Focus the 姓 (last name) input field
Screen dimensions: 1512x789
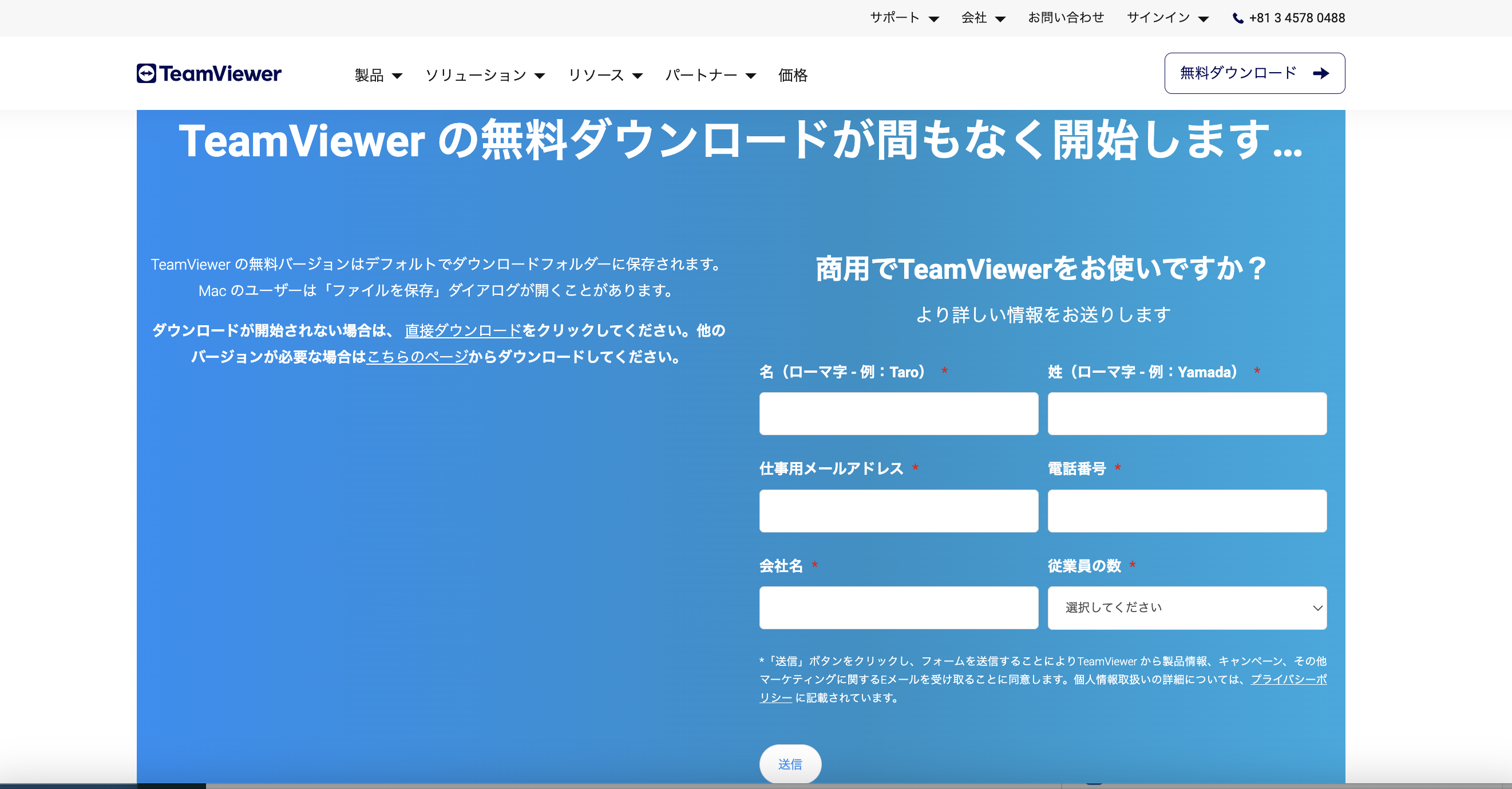click(1187, 414)
